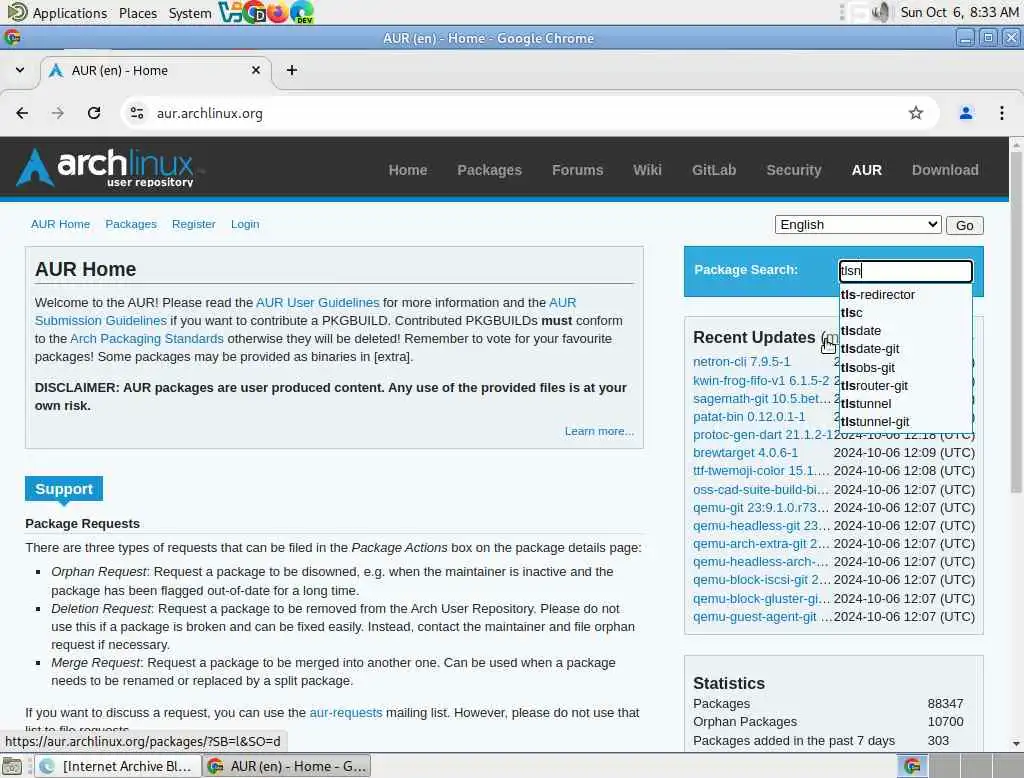Open netron-cli 7.9.5-1 package

[741, 362]
